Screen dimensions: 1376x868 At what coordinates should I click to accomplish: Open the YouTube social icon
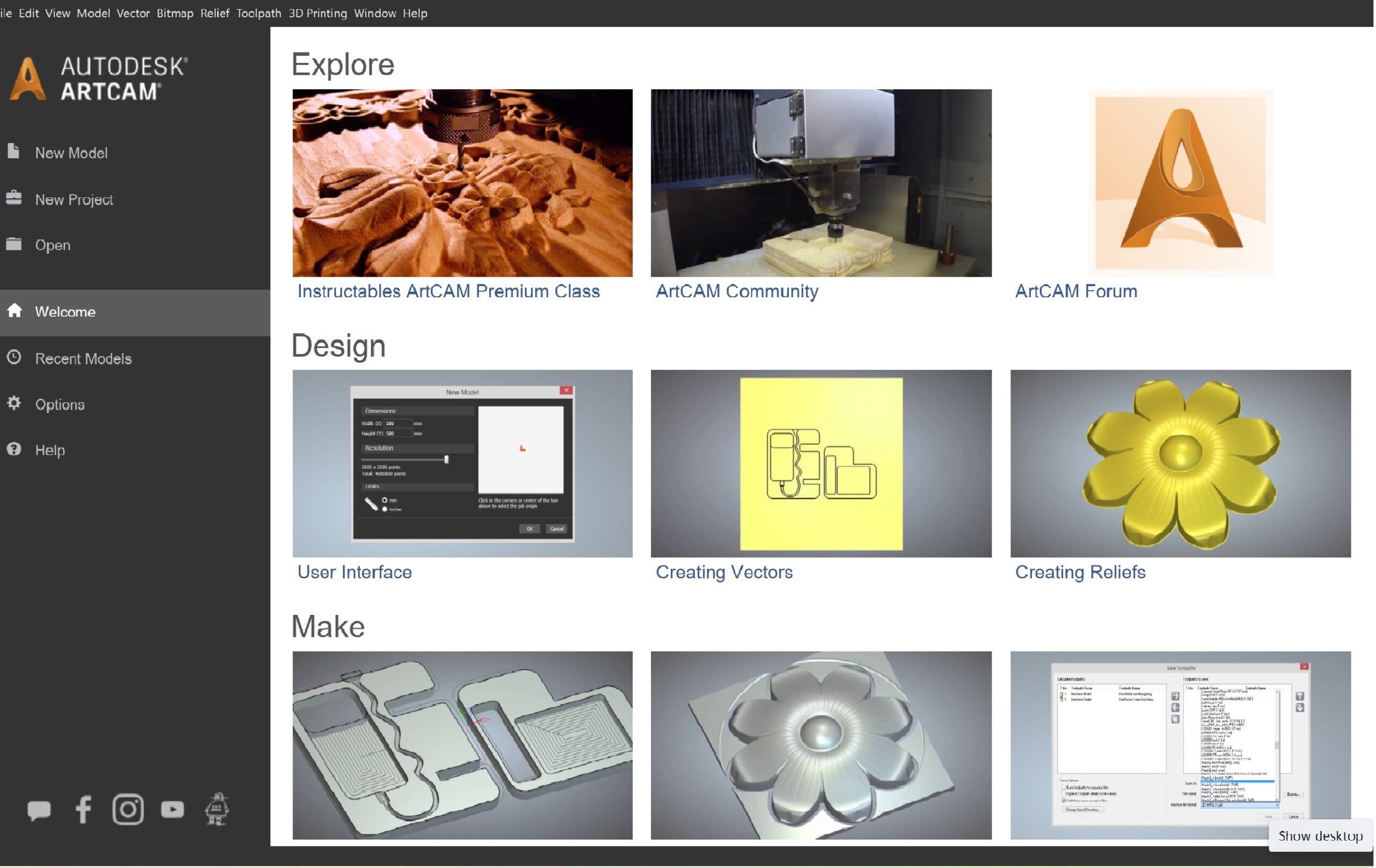[172, 809]
